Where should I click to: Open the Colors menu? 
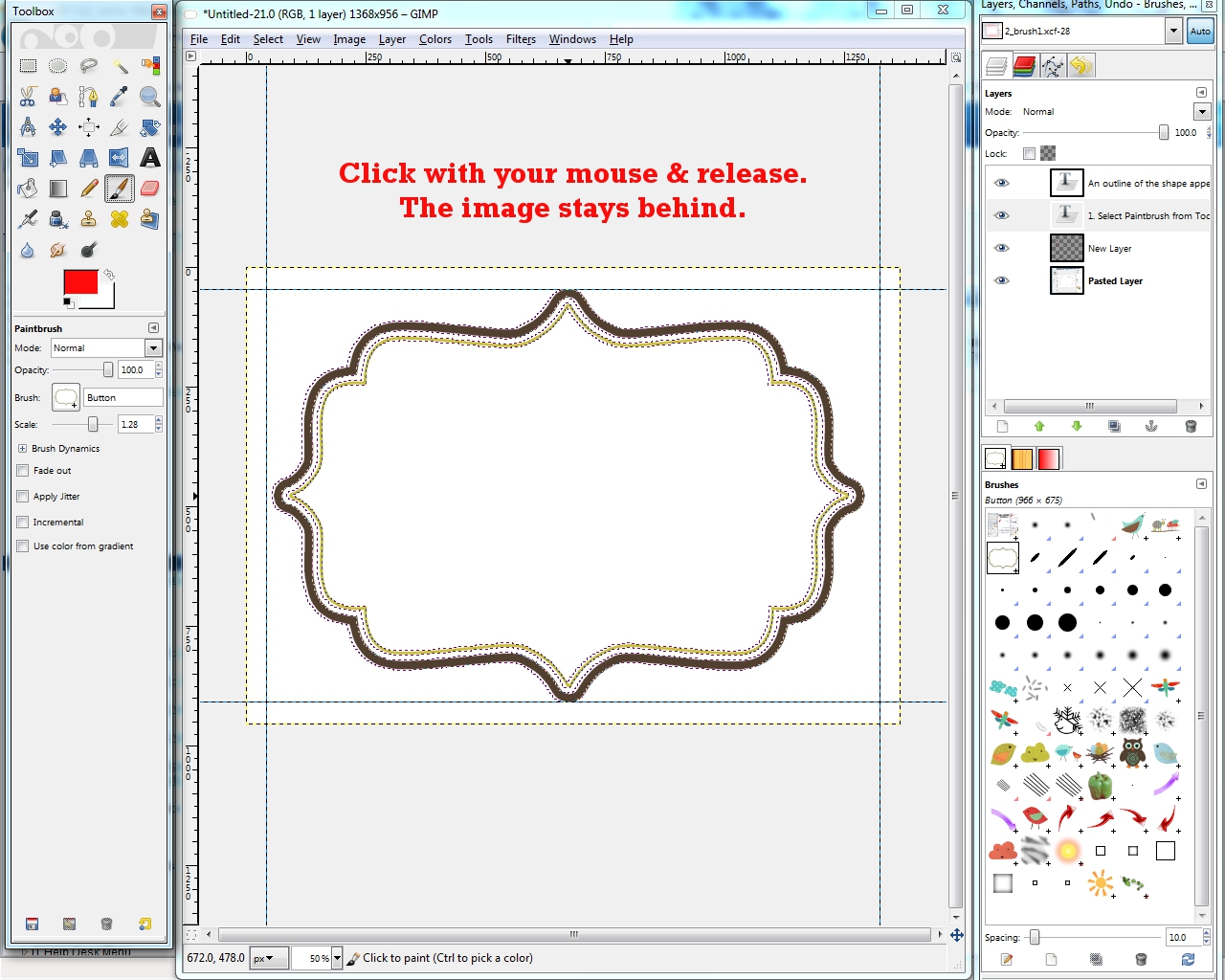click(x=435, y=39)
